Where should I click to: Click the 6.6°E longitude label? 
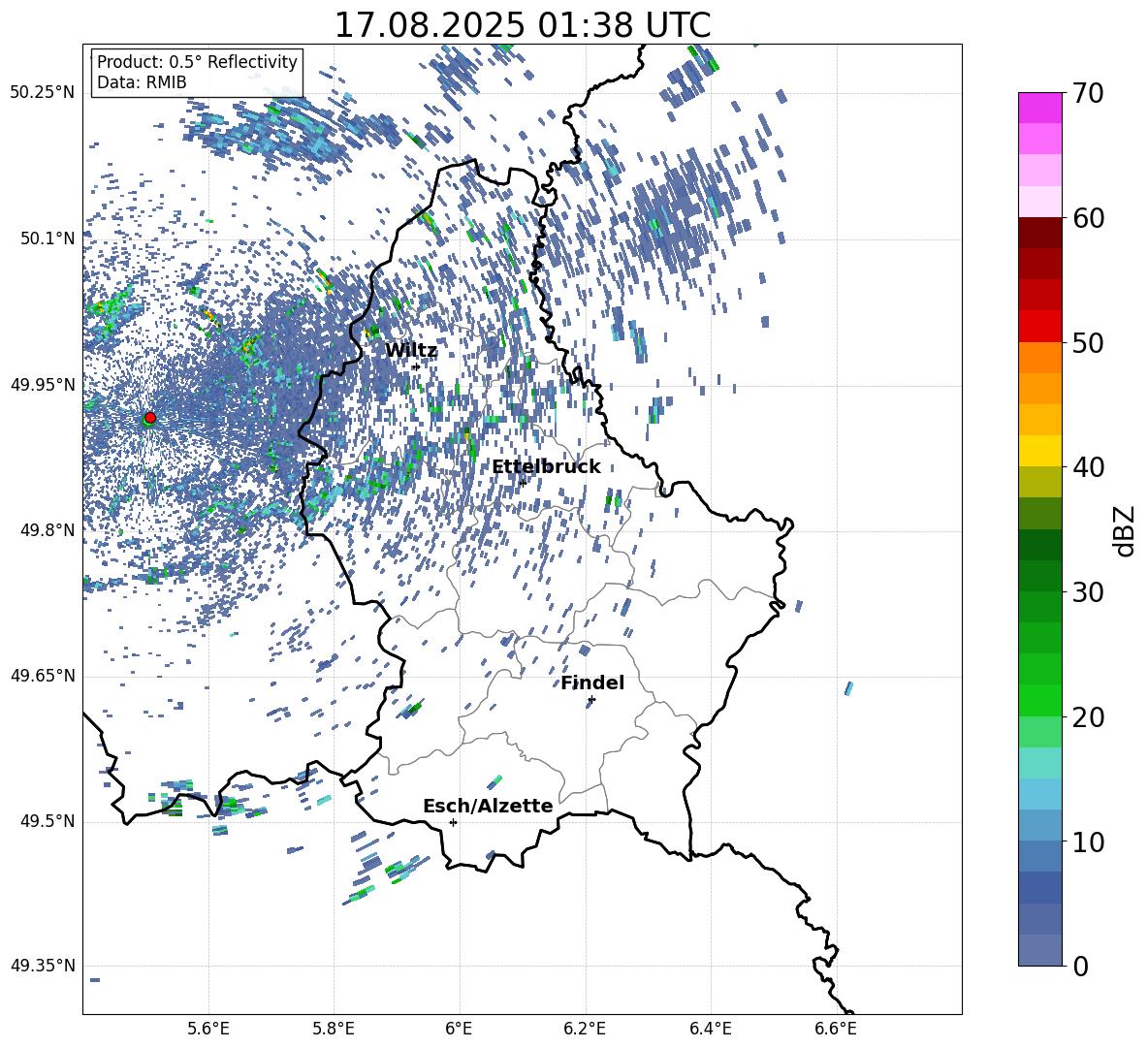pos(836,1029)
